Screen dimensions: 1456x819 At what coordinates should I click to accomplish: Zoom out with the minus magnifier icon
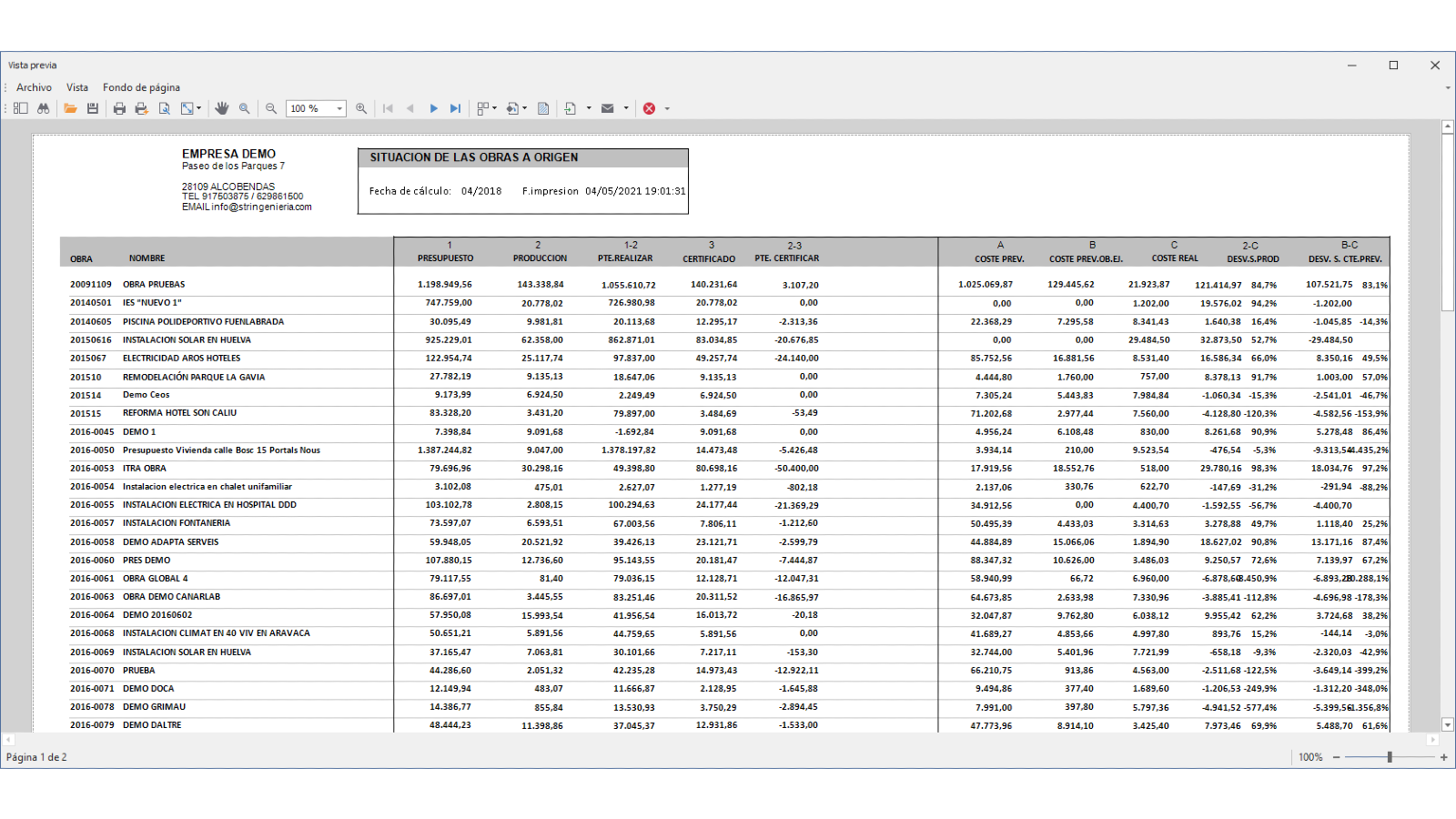point(271,108)
